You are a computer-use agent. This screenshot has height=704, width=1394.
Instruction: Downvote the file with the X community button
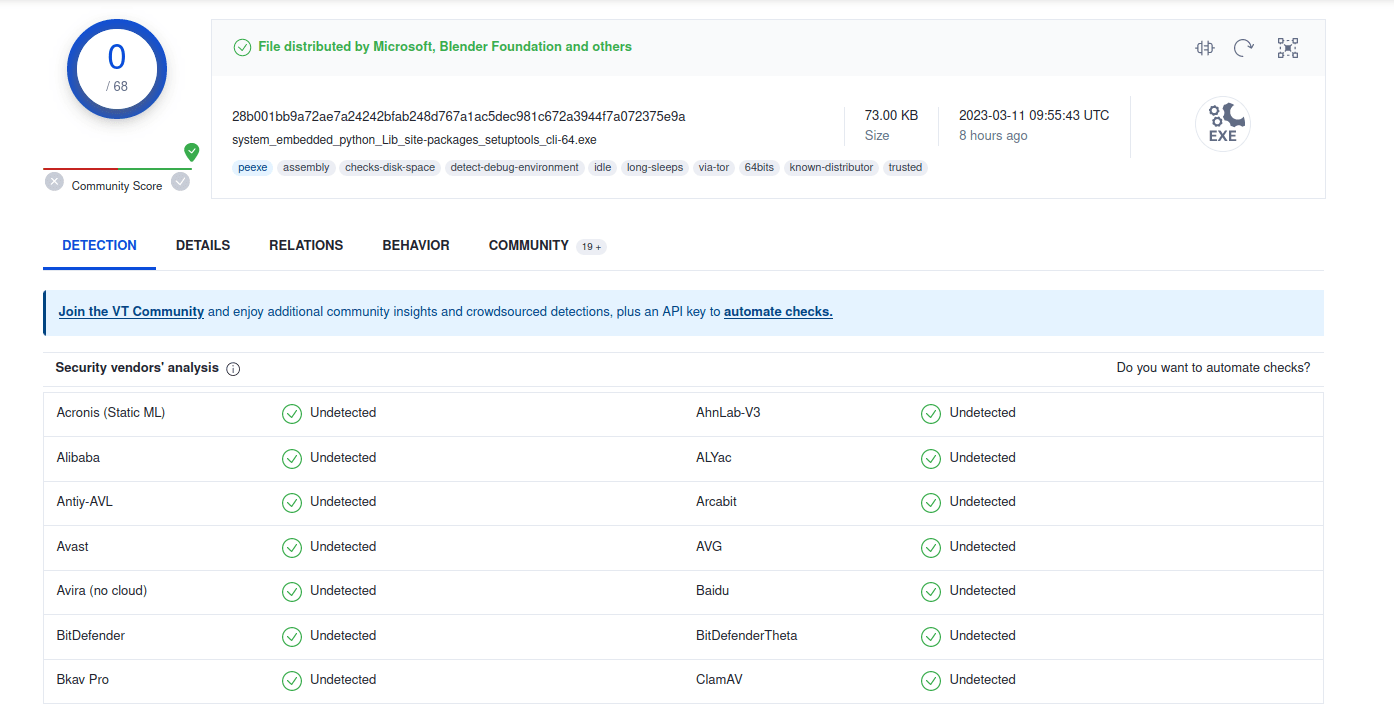click(53, 181)
